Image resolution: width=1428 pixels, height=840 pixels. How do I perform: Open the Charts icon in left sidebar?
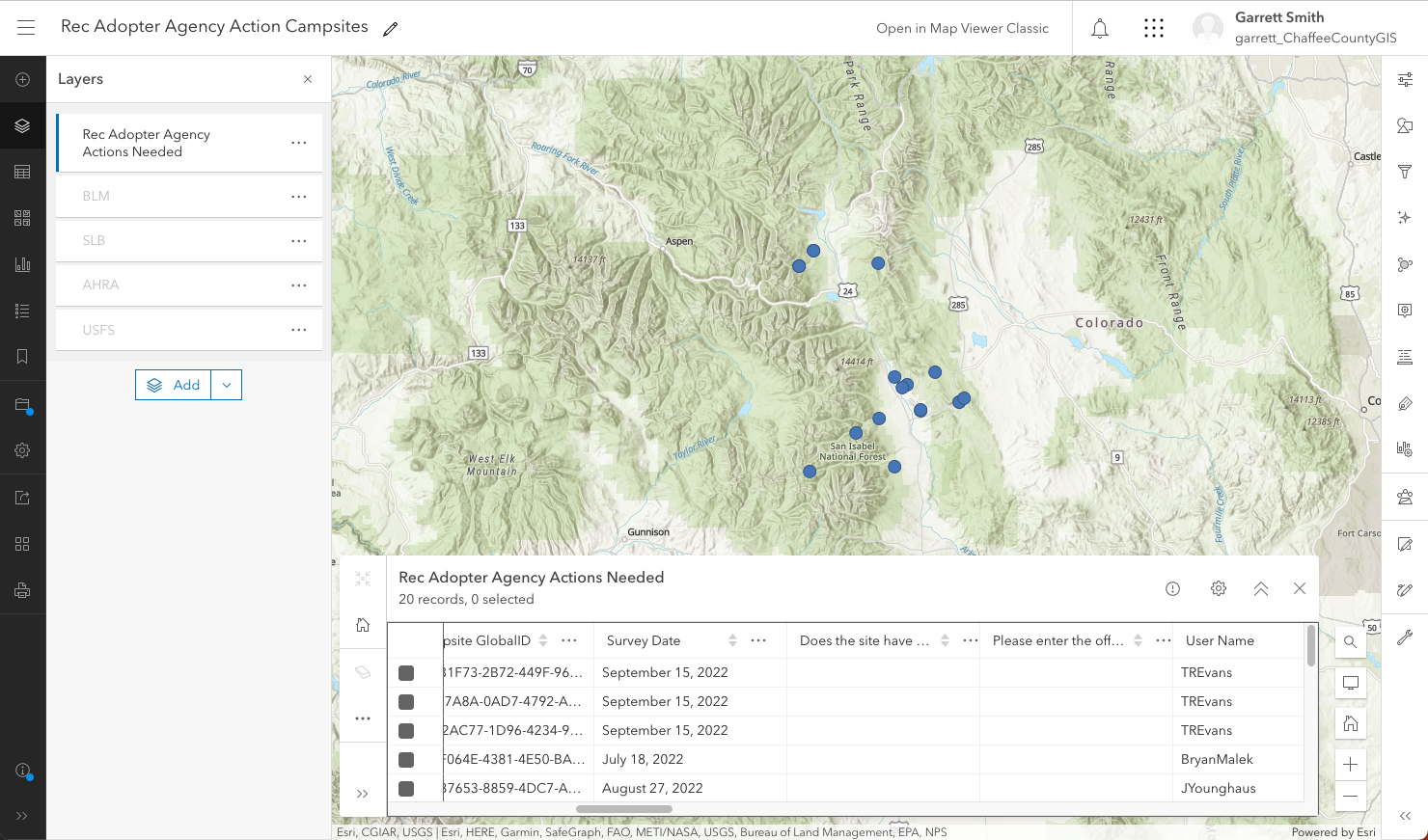(22, 264)
